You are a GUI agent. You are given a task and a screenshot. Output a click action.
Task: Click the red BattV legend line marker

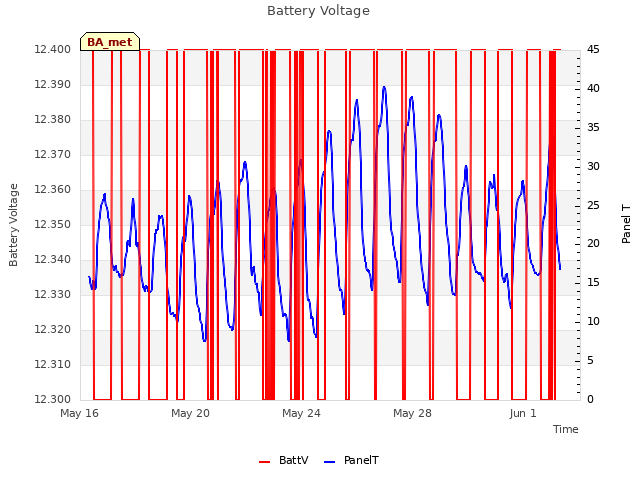pyautogui.click(x=264, y=462)
